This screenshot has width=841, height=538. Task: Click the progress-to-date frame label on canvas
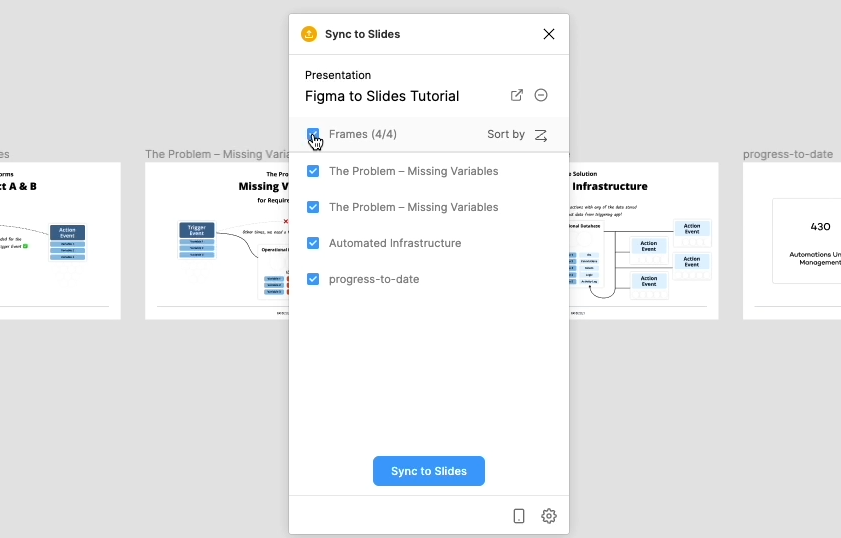click(x=787, y=154)
